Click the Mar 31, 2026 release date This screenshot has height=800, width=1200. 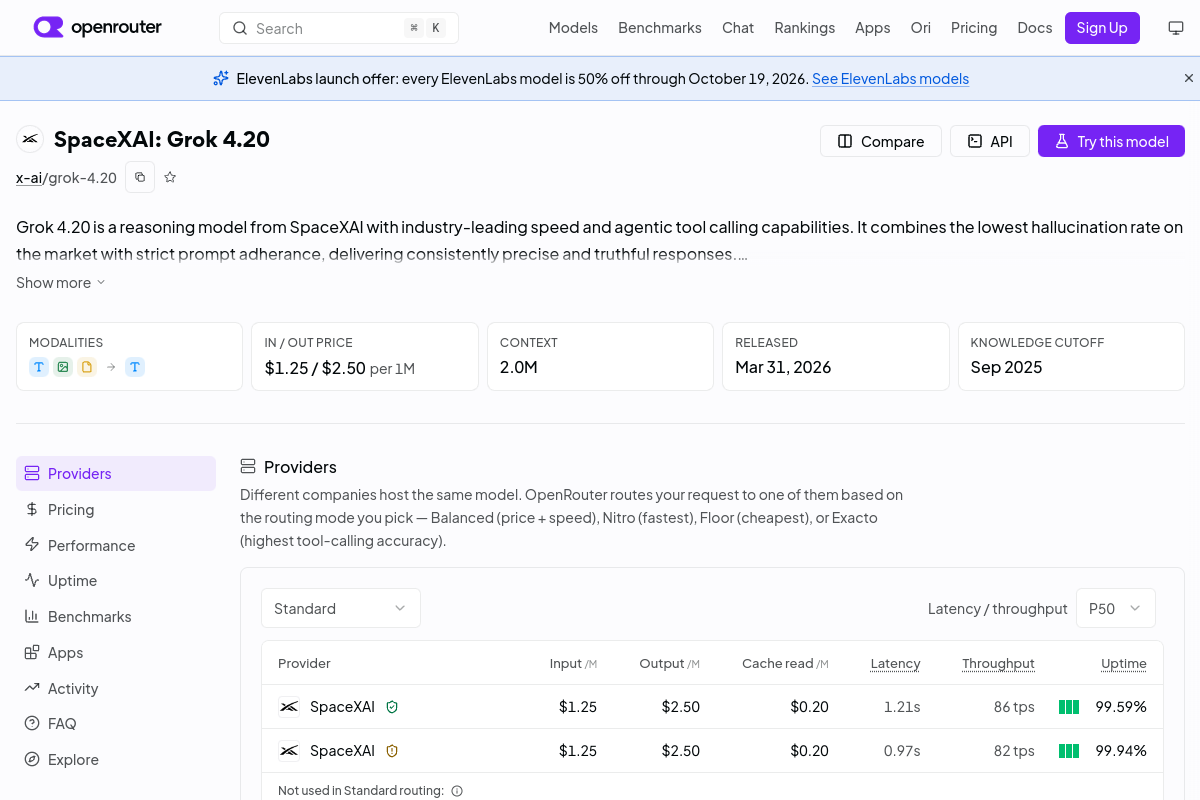pyautogui.click(x=783, y=367)
